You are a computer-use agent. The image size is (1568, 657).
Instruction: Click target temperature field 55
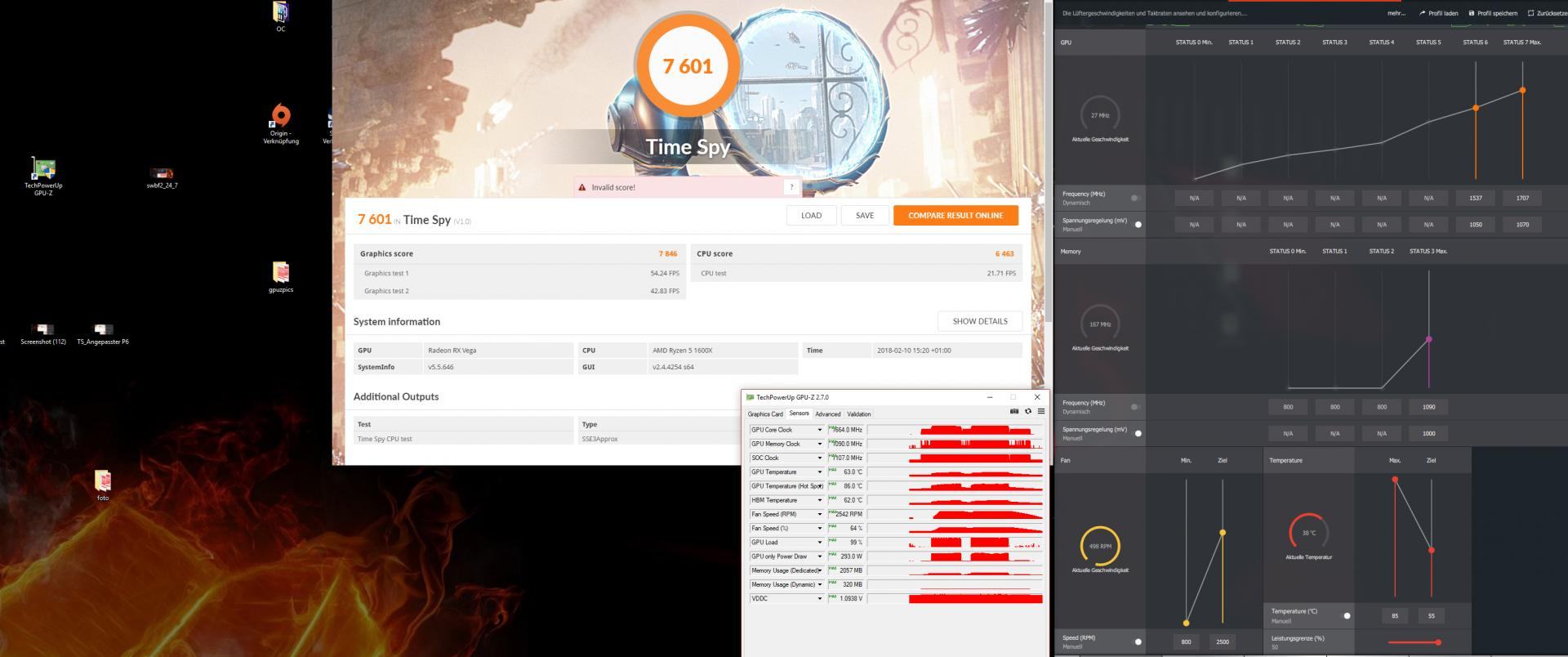click(x=1431, y=615)
